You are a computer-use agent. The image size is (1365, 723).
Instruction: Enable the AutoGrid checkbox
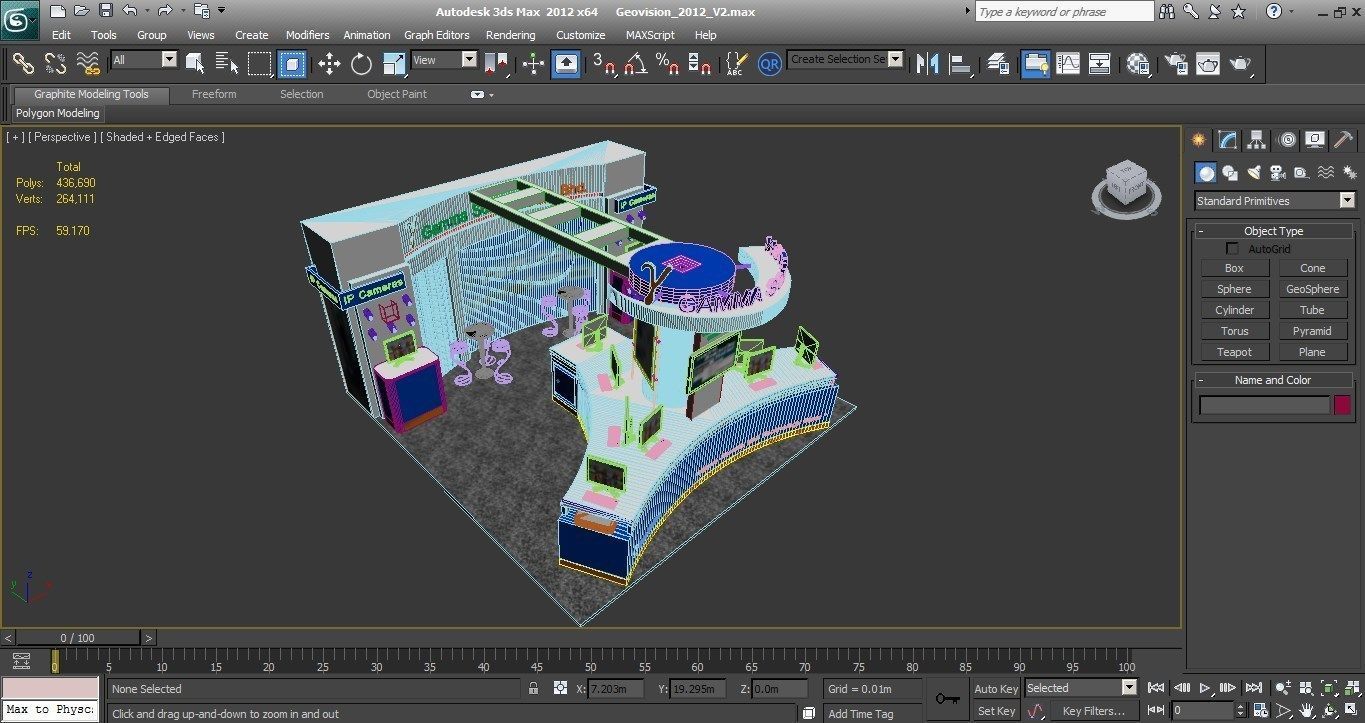1232,249
